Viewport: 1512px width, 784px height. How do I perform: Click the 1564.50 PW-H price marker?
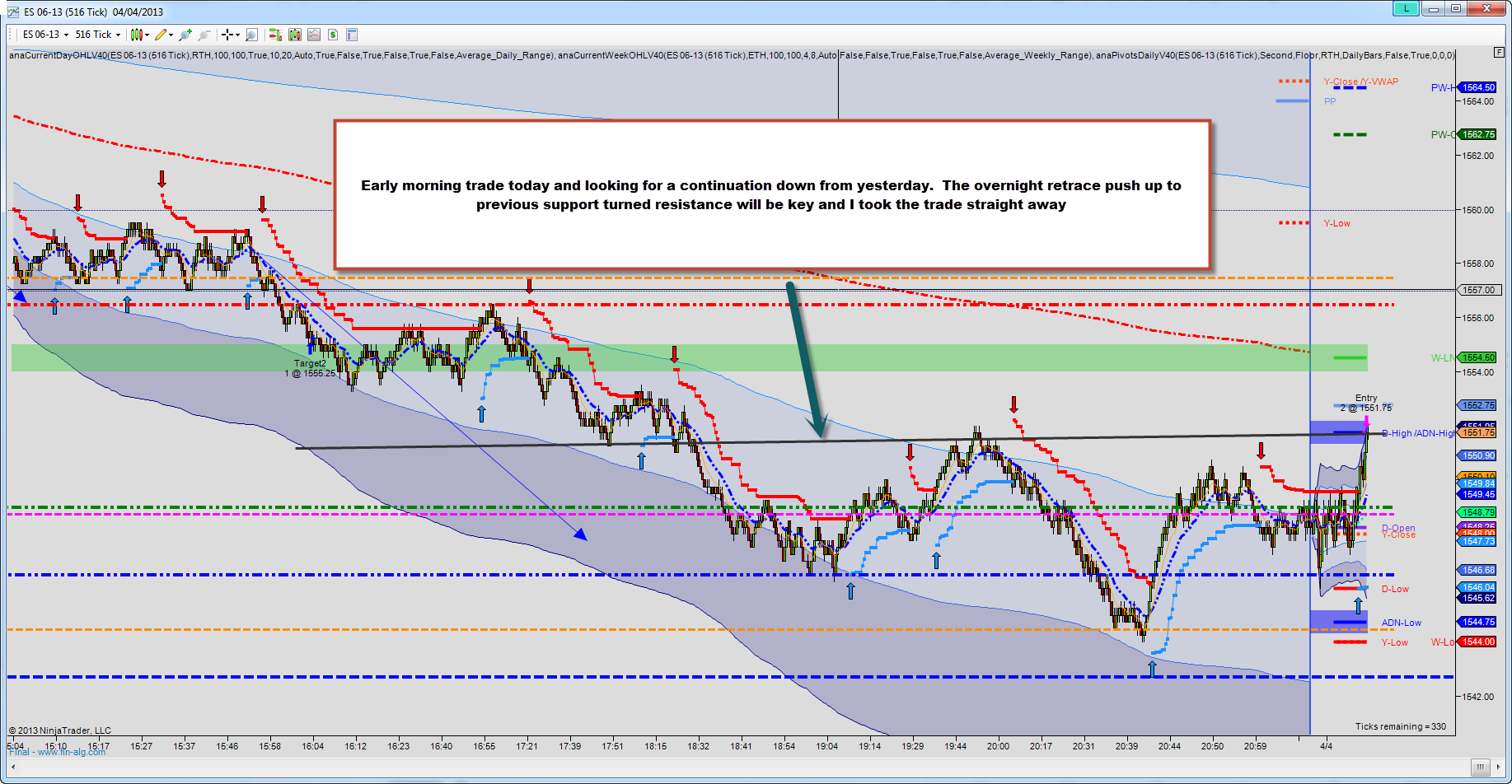pyautogui.click(x=1478, y=87)
